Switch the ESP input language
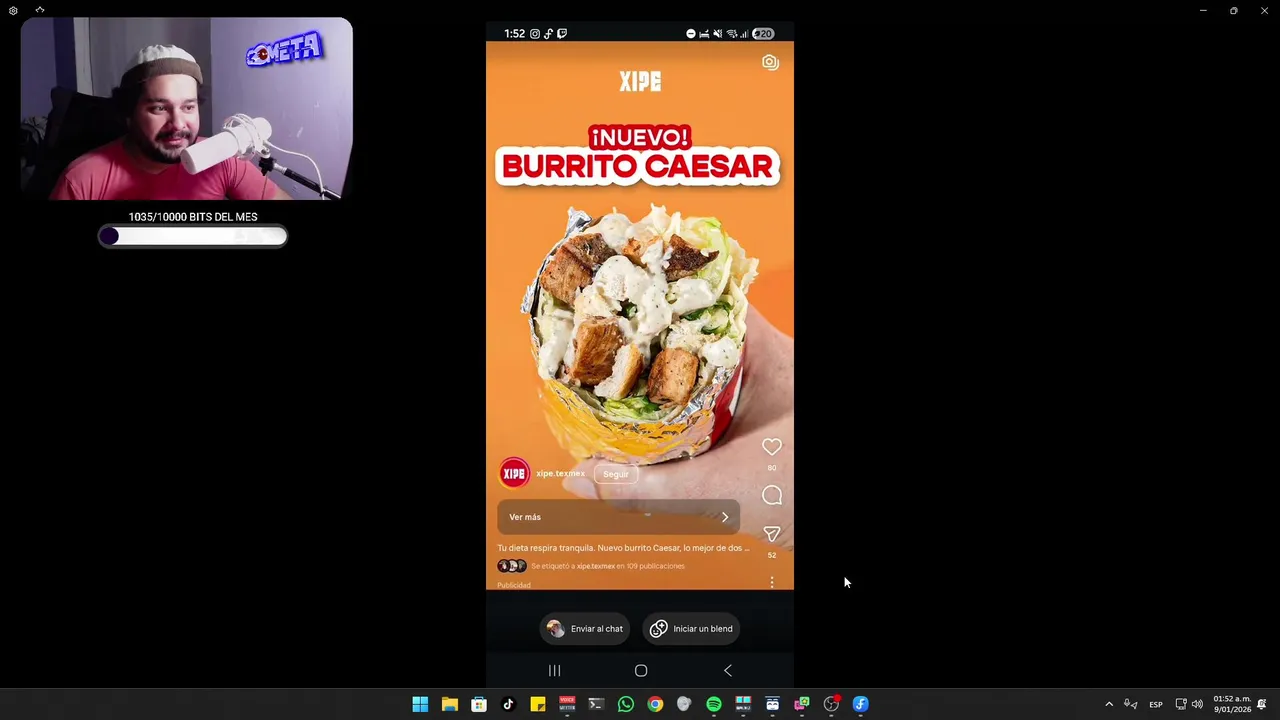This screenshot has width=1280, height=720. click(x=1156, y=704)
